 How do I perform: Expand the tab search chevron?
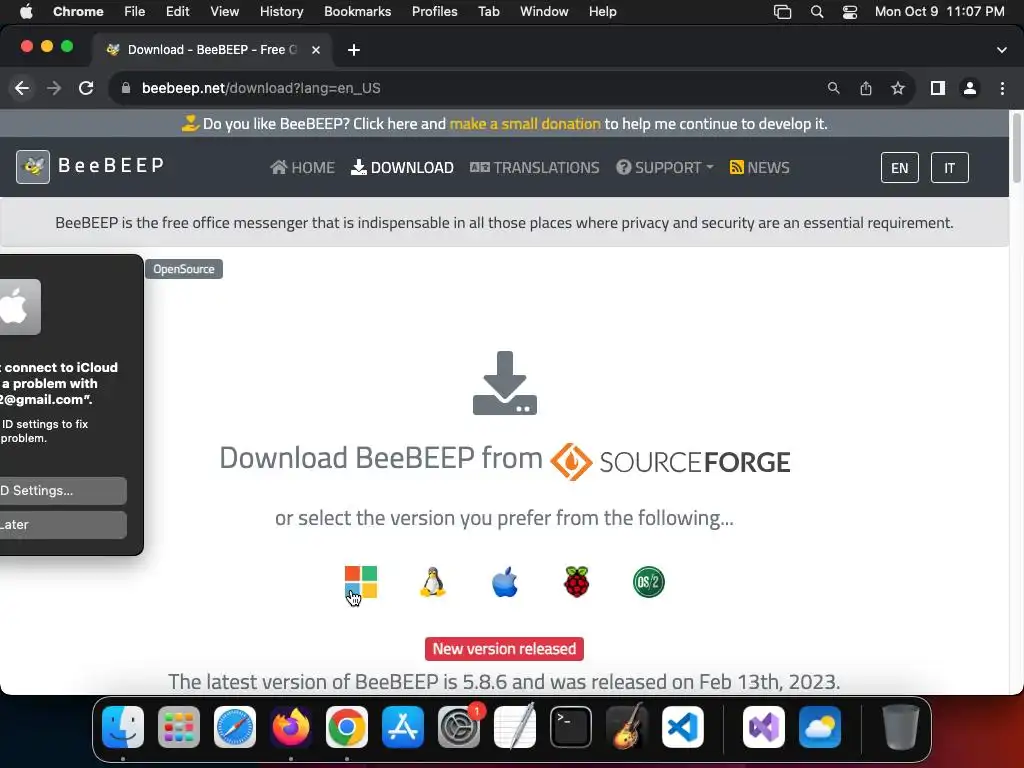coord(1002,50)
